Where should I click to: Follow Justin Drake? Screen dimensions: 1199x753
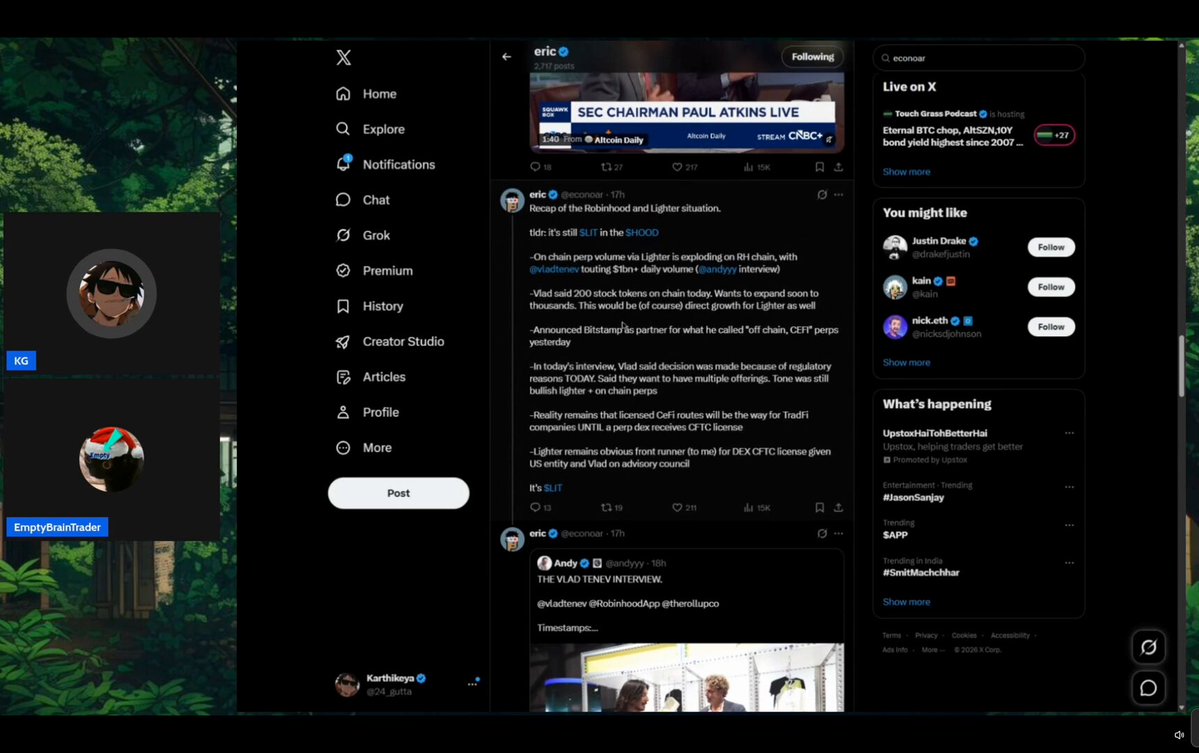coord(1051,247)
